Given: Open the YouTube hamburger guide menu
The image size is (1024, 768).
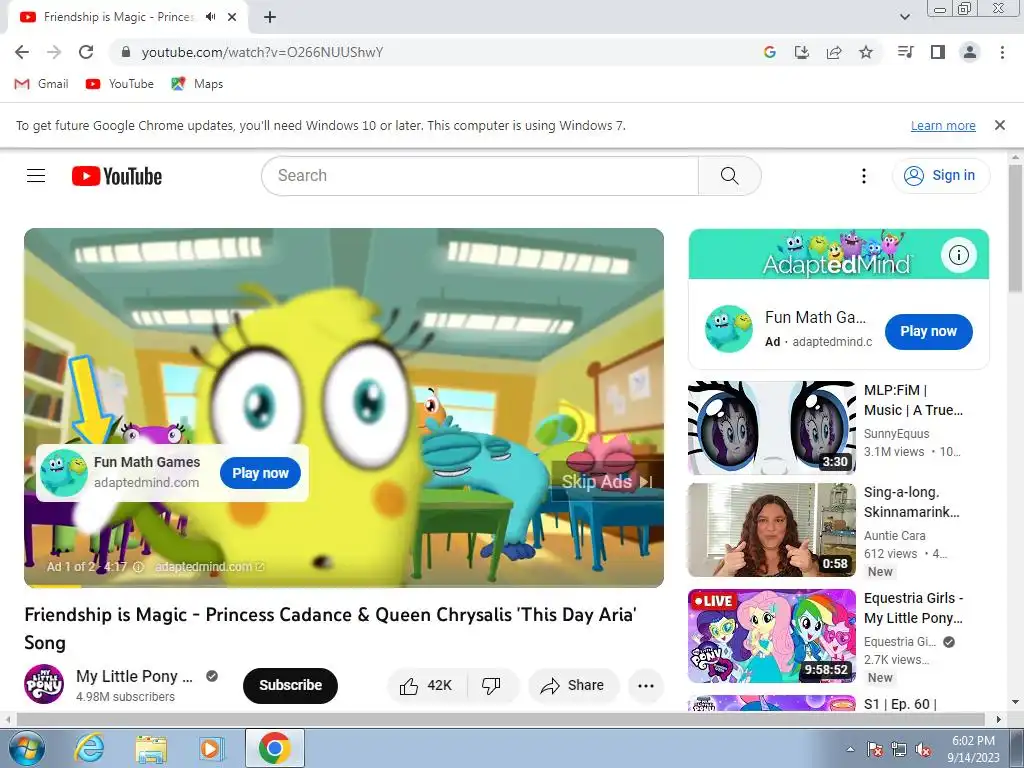Looking at the screenshot, I should pyautogui.click(x=36, y=176).
